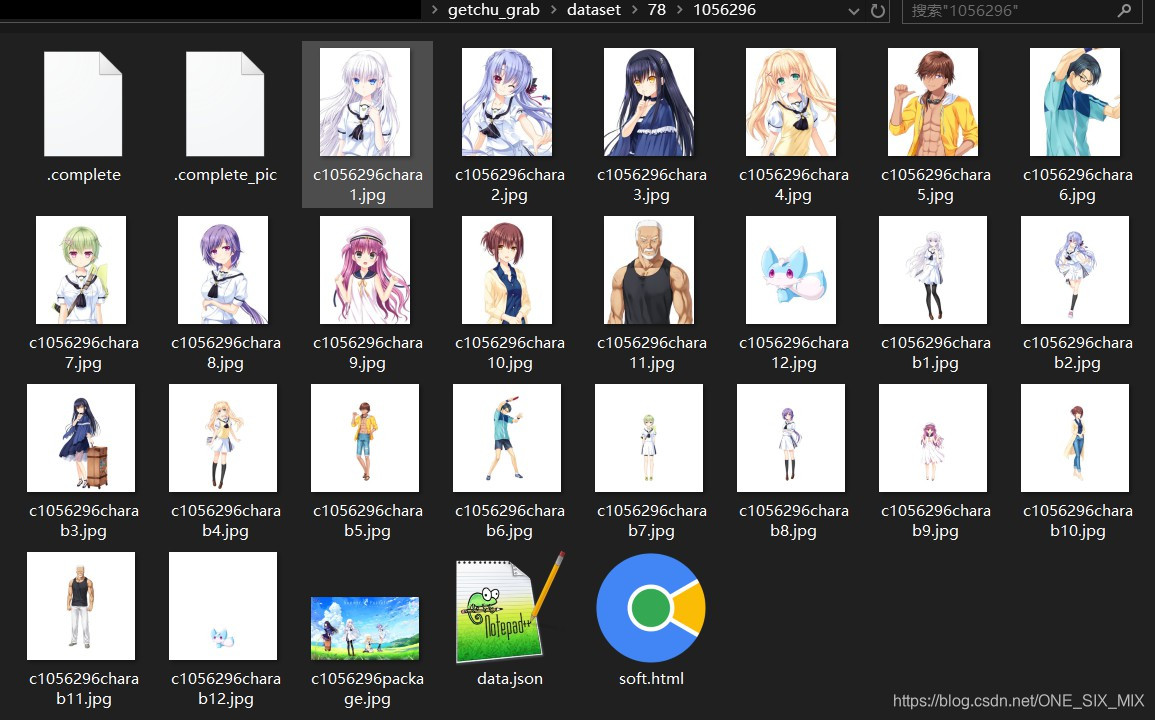Select c1056296charab6.jpg thumbnail
Screen dimensions: 1155x720
coord(507,438)
